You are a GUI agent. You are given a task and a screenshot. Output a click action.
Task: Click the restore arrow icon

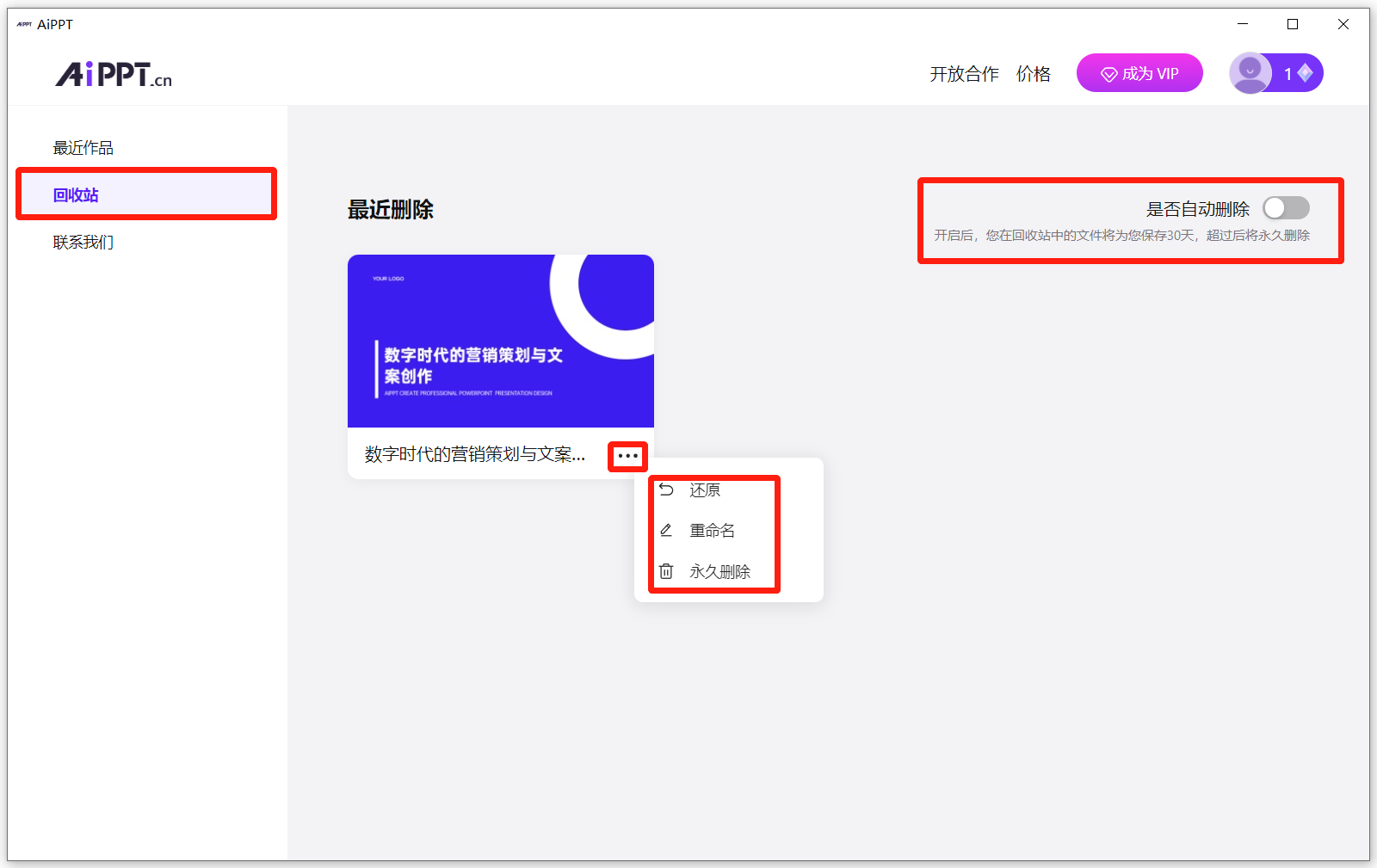coord(666,489)
